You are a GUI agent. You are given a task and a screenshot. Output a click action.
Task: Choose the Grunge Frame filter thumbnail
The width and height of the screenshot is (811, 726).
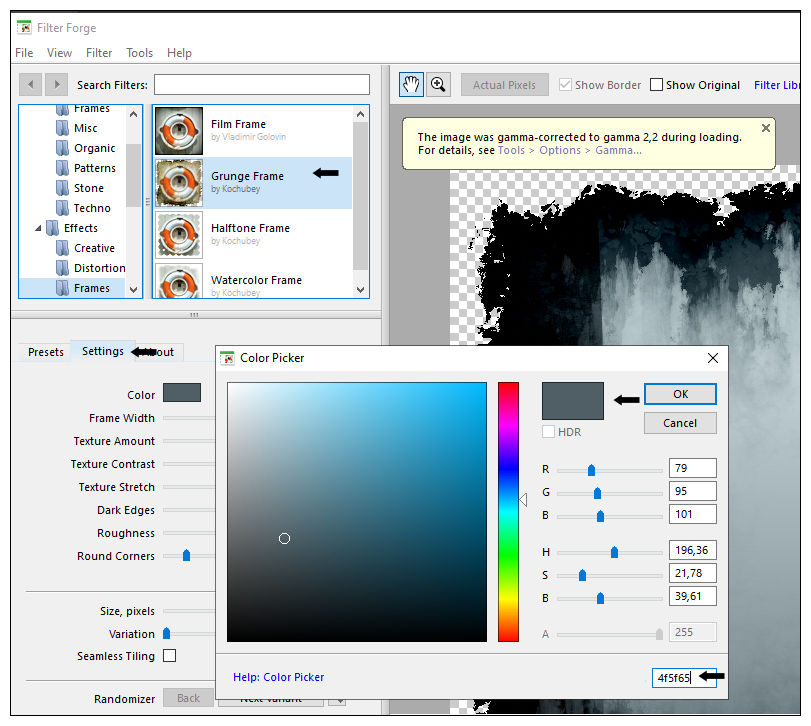click(179, 183)
